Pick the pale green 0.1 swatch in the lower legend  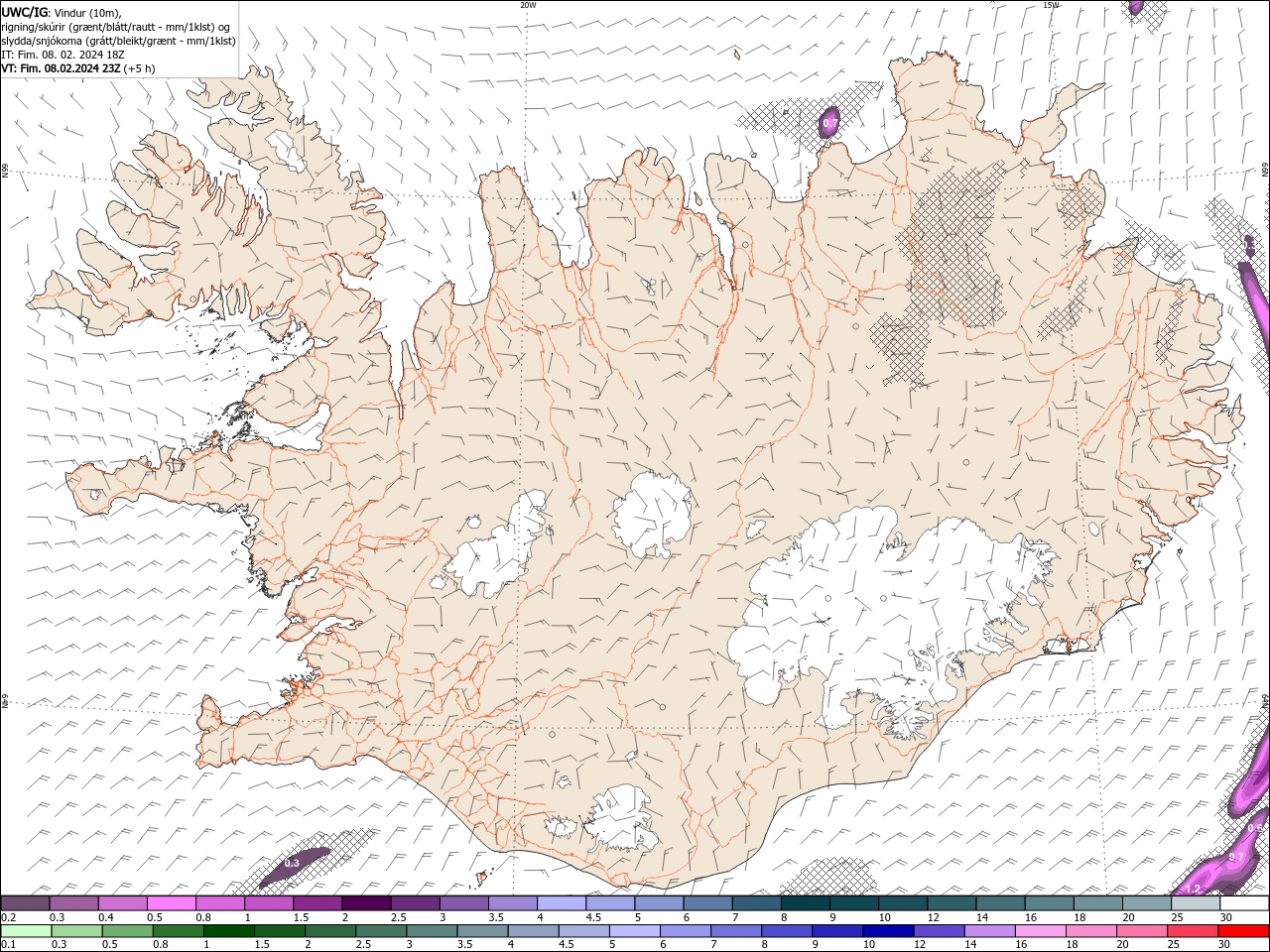click(26, 931)
